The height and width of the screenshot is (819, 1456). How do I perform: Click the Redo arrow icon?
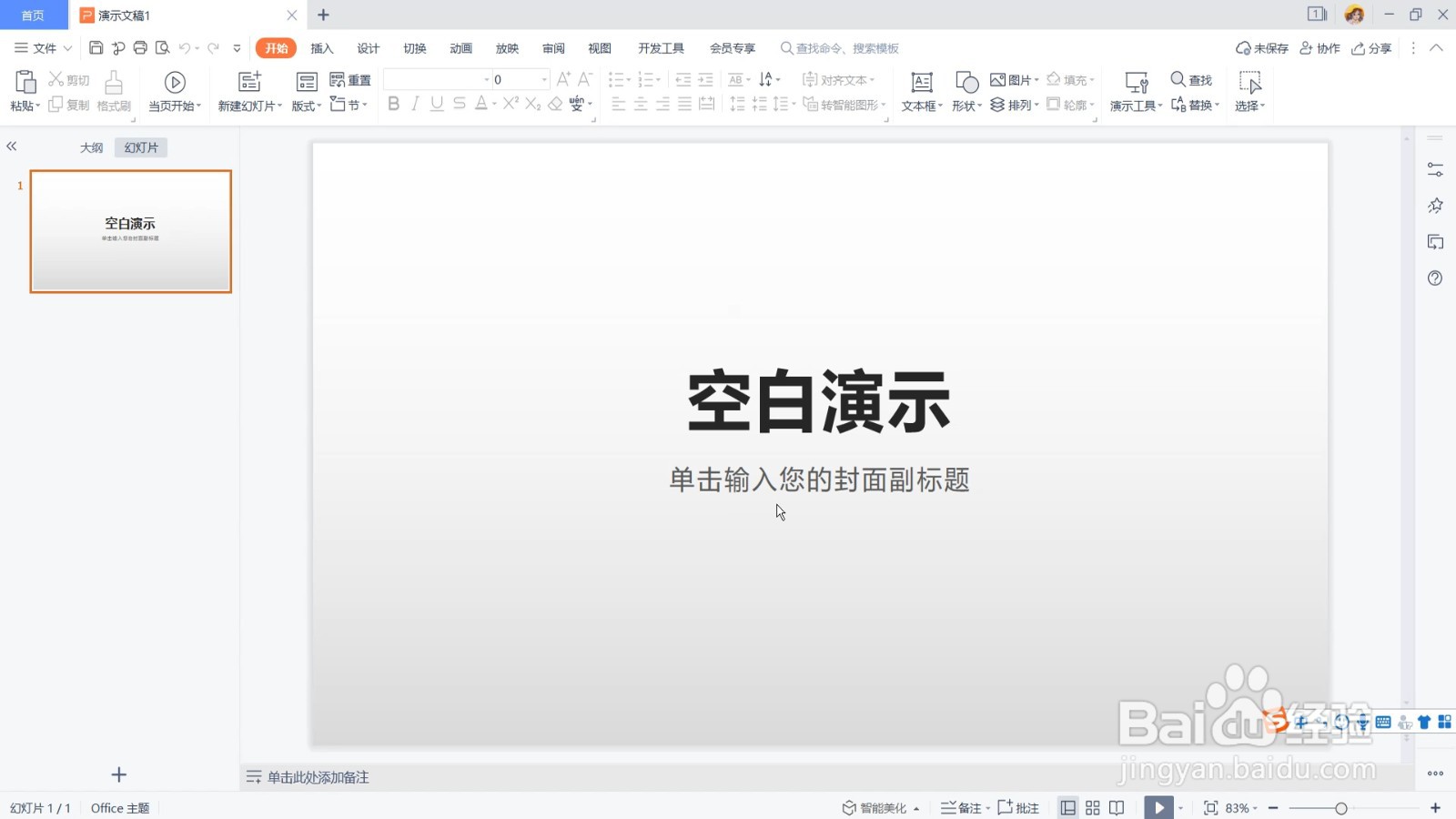coord(213,48)
